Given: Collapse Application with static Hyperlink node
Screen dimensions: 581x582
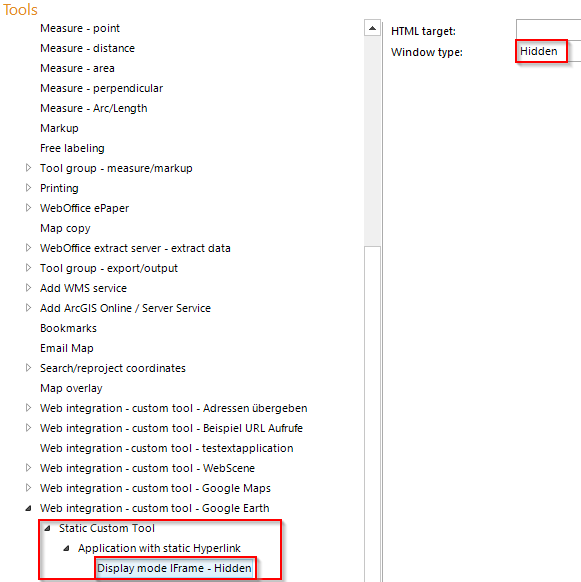Looking at the screenshot, I should pos(66,548).
